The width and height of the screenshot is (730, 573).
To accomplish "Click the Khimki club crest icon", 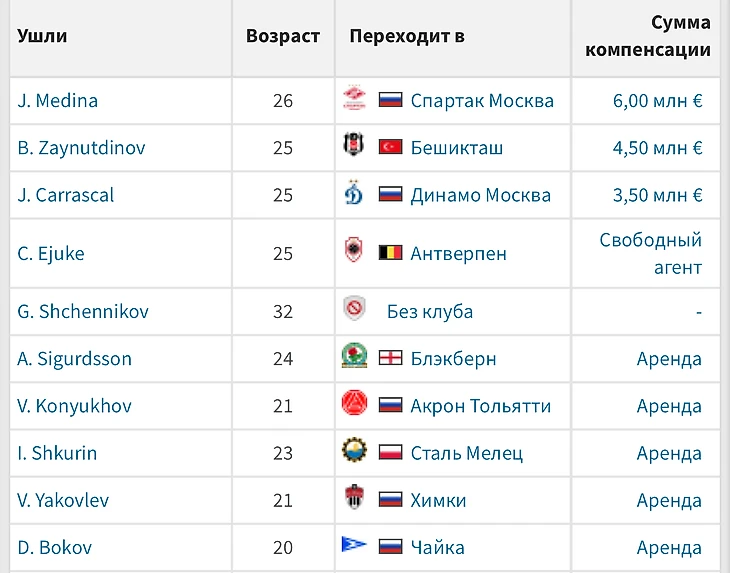I will click(354, 499).
